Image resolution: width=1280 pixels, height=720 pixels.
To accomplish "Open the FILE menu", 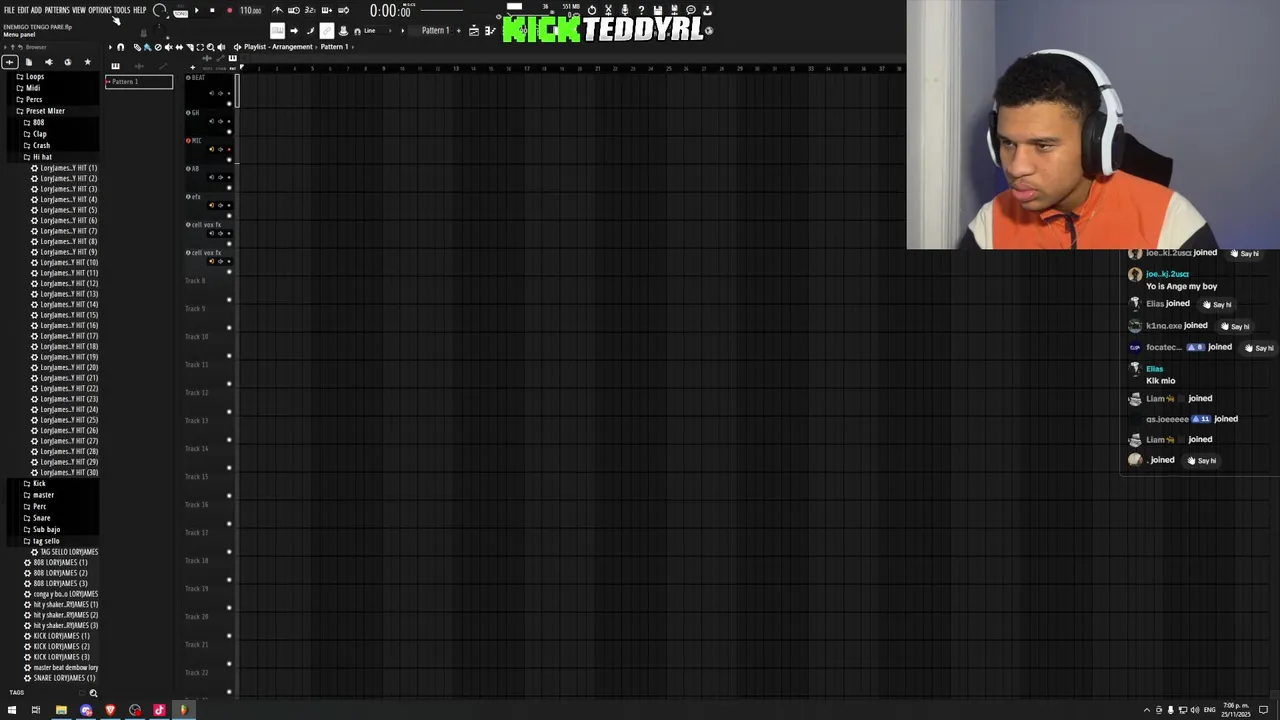I will click(x=9, y=10).
